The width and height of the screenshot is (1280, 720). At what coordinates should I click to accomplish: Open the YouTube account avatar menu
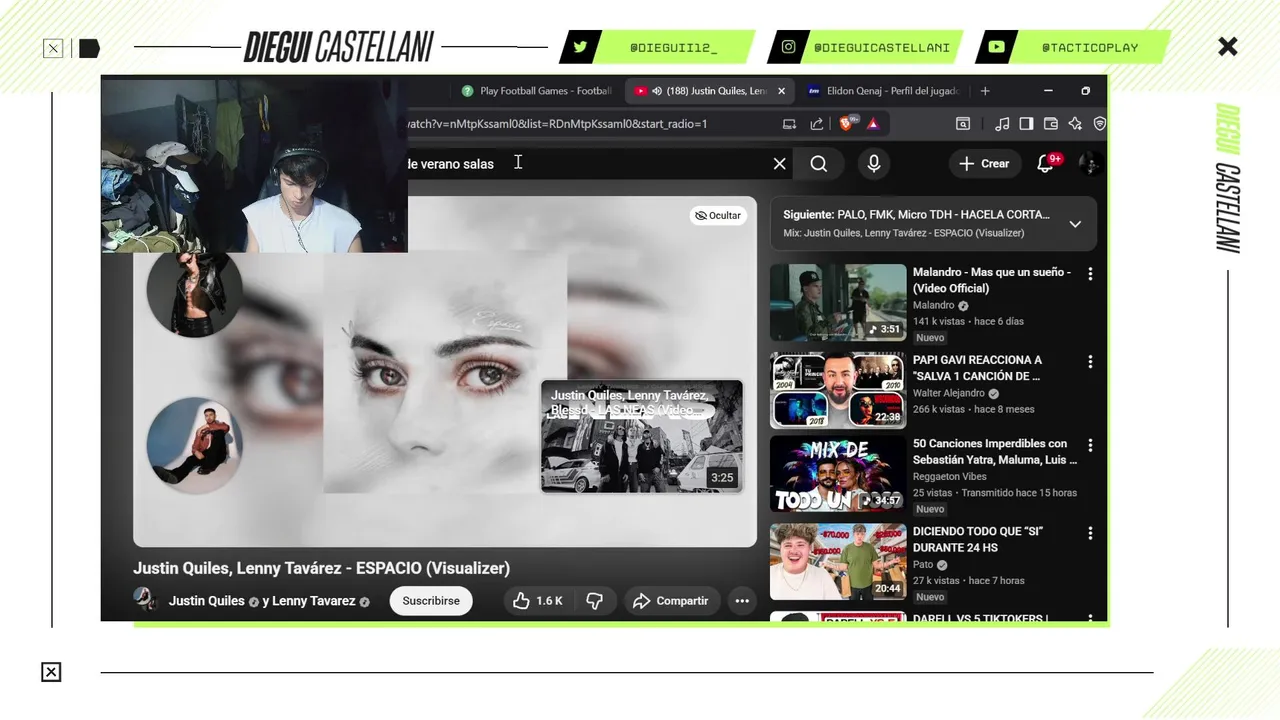(1091, 164)
